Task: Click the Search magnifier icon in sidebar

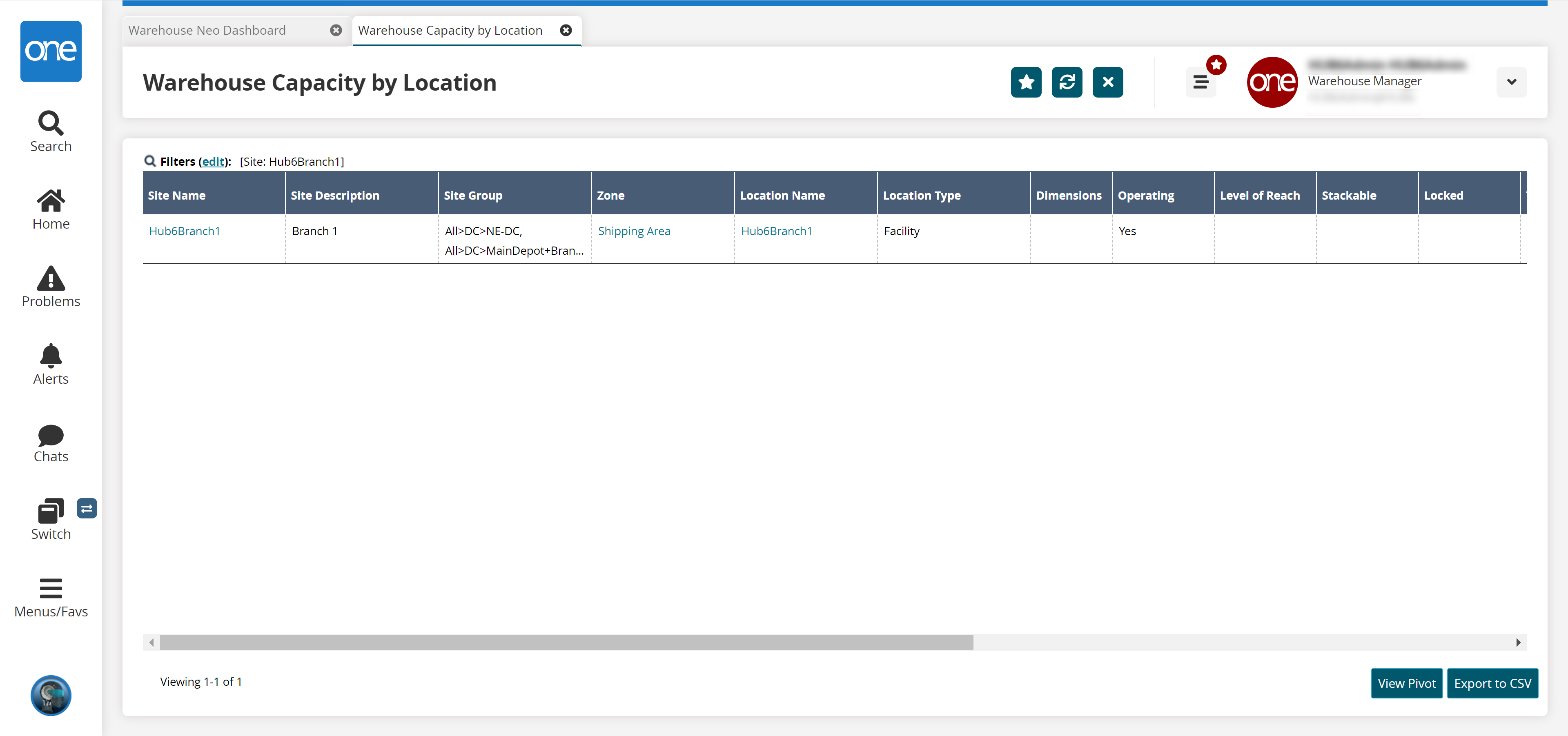Action: pos(51,123)
